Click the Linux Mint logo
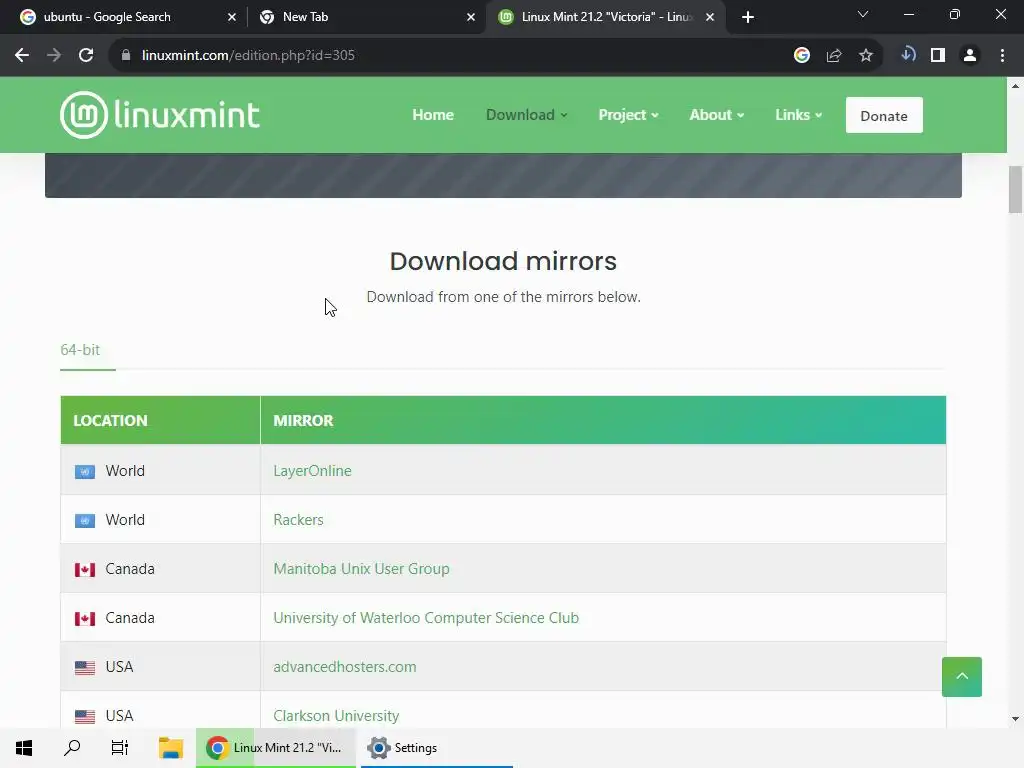Image resolution: width=1024 pixels, height=768 pixels. (160, 115)
